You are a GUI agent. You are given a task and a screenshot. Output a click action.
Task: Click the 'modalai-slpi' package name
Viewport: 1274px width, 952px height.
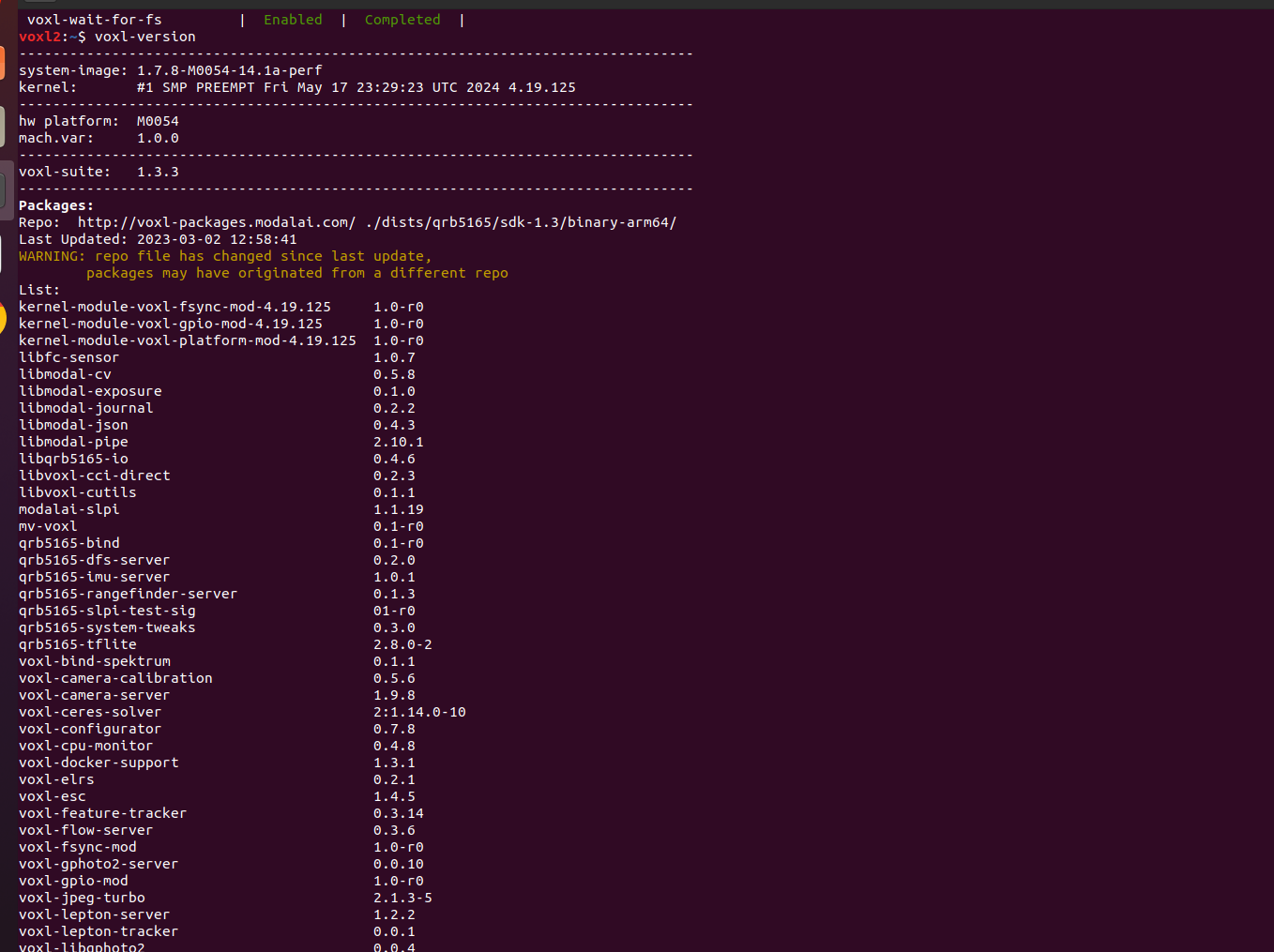[x=69, y=509]
